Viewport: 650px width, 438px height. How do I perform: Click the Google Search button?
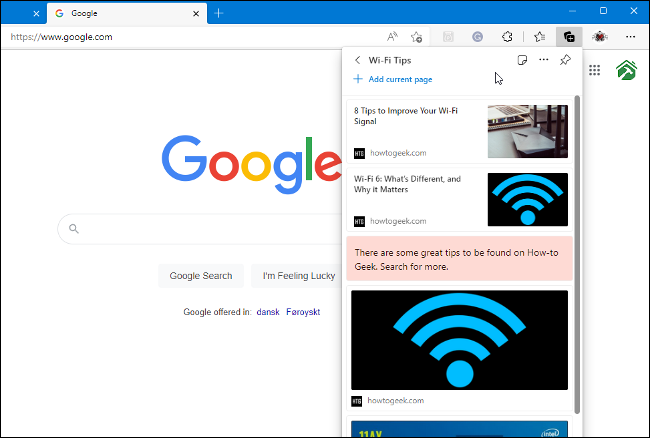pyautogui.click(x=201, y=276)
